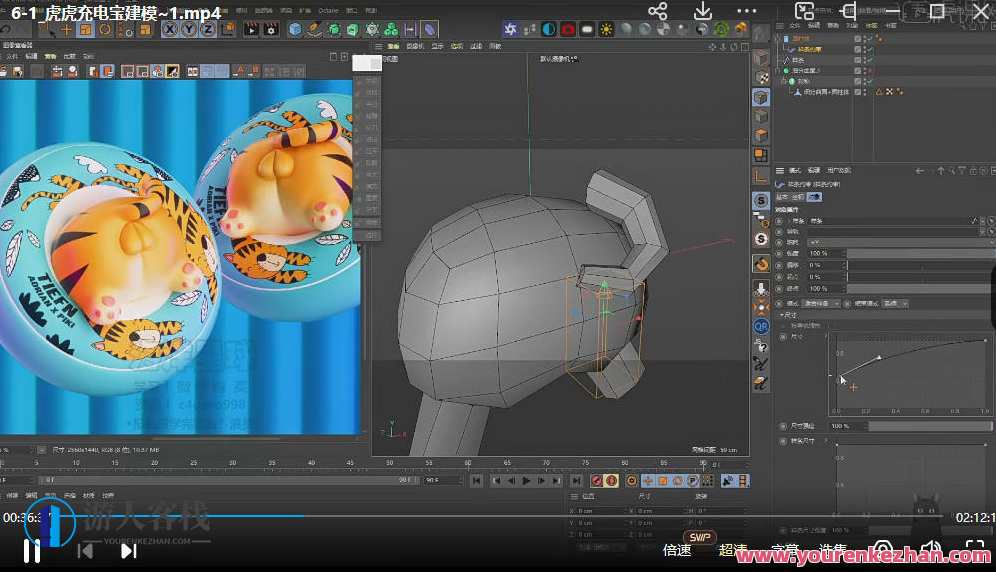Add a Subdivision Surface generator object
This screenshot has height=572, width=996.
tap(333, 29)
